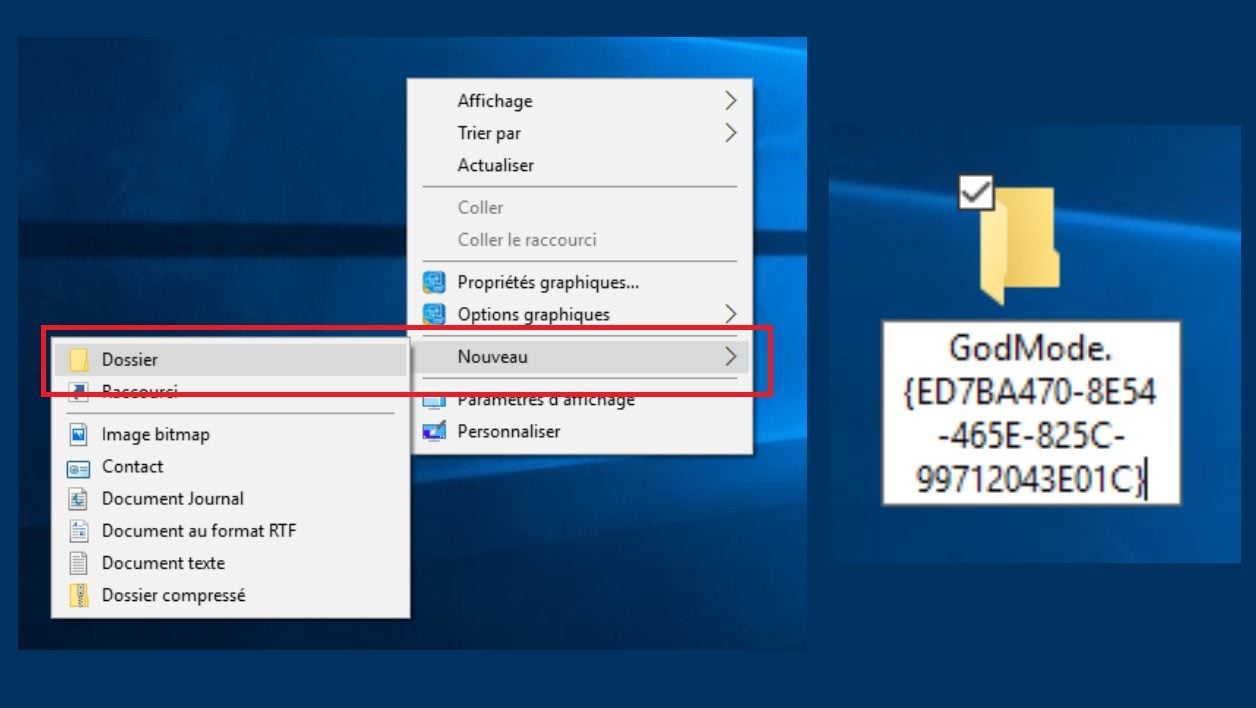The width and height of the screenshot is (1256, 708).
Task: Expand the Trier par submenu arrow
Action: 730,133
